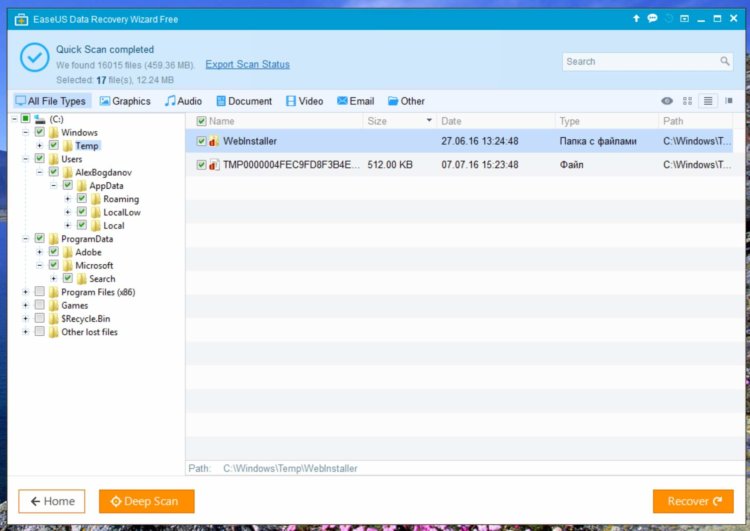Viewport: 750px width, 531px height.
Task: Open the Export Scan Status link
Action: [x=247, y=64]
